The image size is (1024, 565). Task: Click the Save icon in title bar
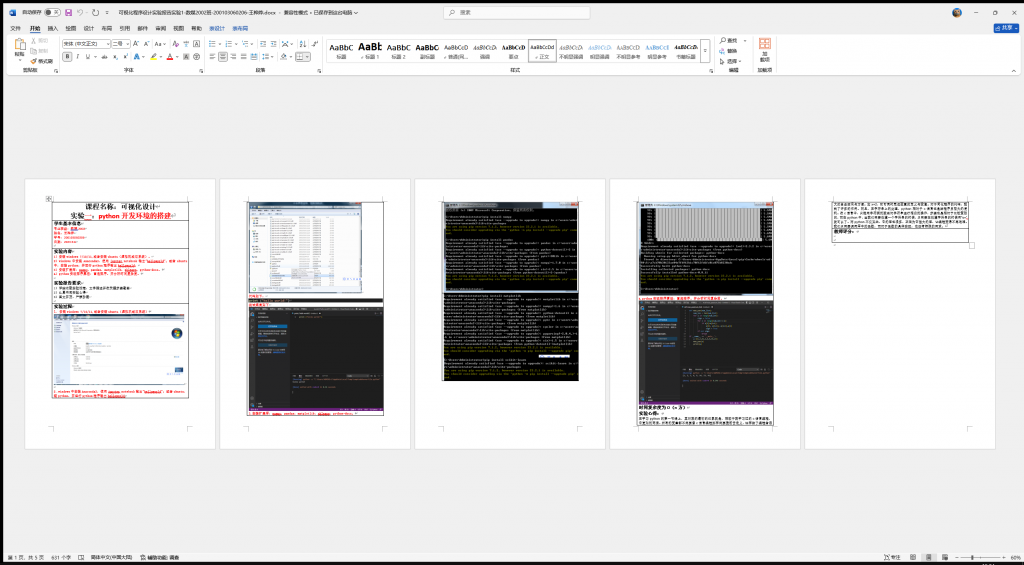point(68,13)
